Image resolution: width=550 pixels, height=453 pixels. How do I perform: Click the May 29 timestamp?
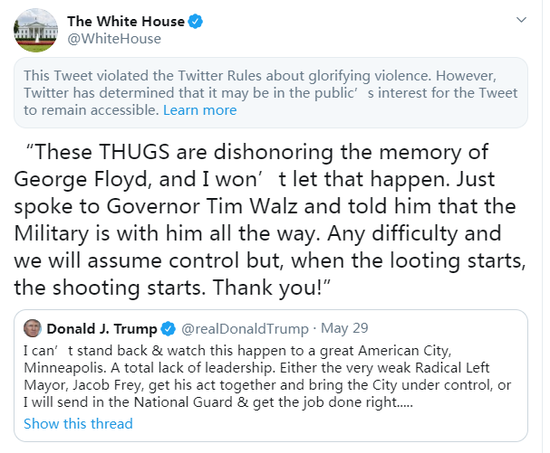[344, 328]
